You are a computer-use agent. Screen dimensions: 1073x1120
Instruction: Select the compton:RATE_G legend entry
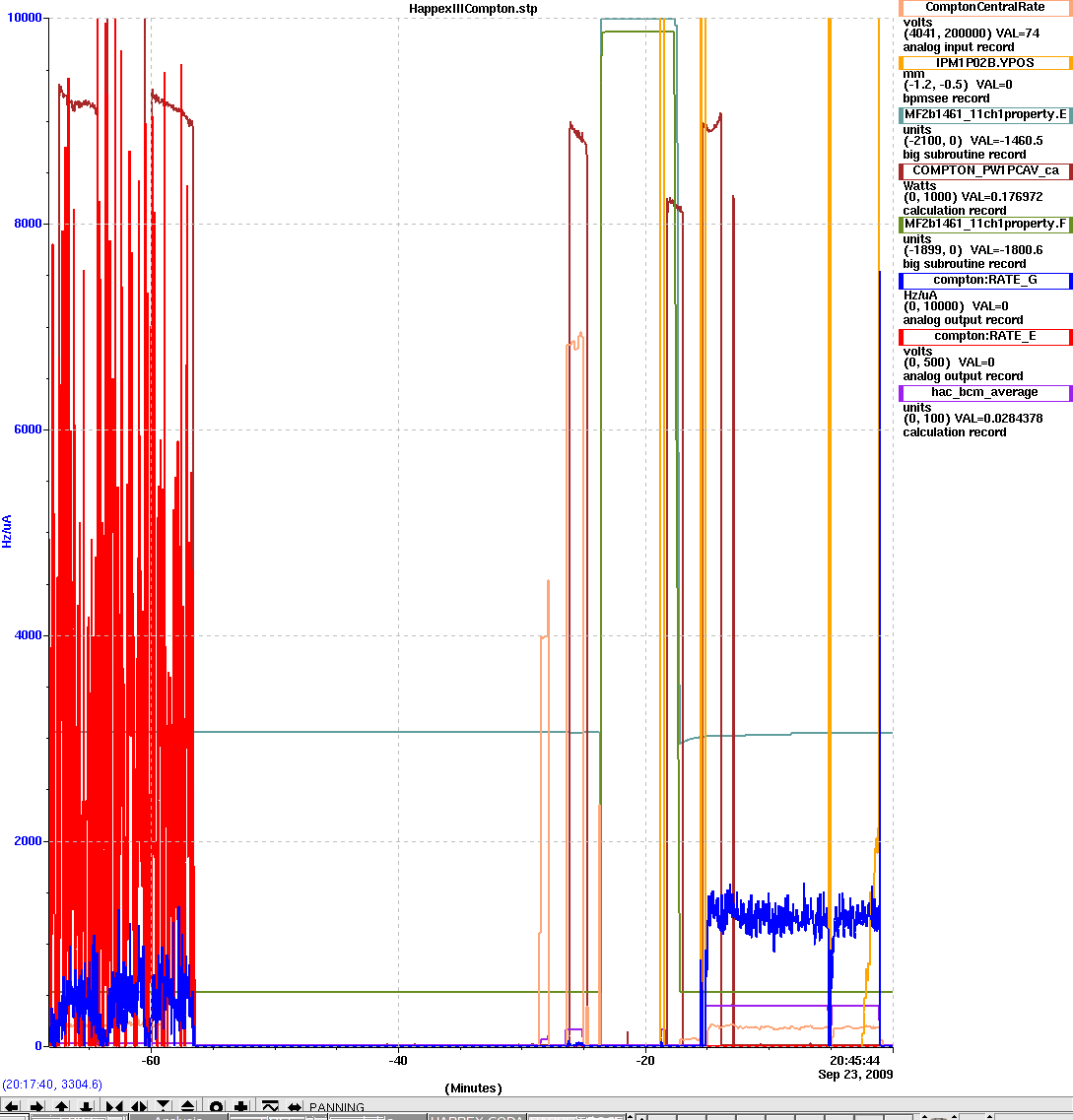[984, 280]
